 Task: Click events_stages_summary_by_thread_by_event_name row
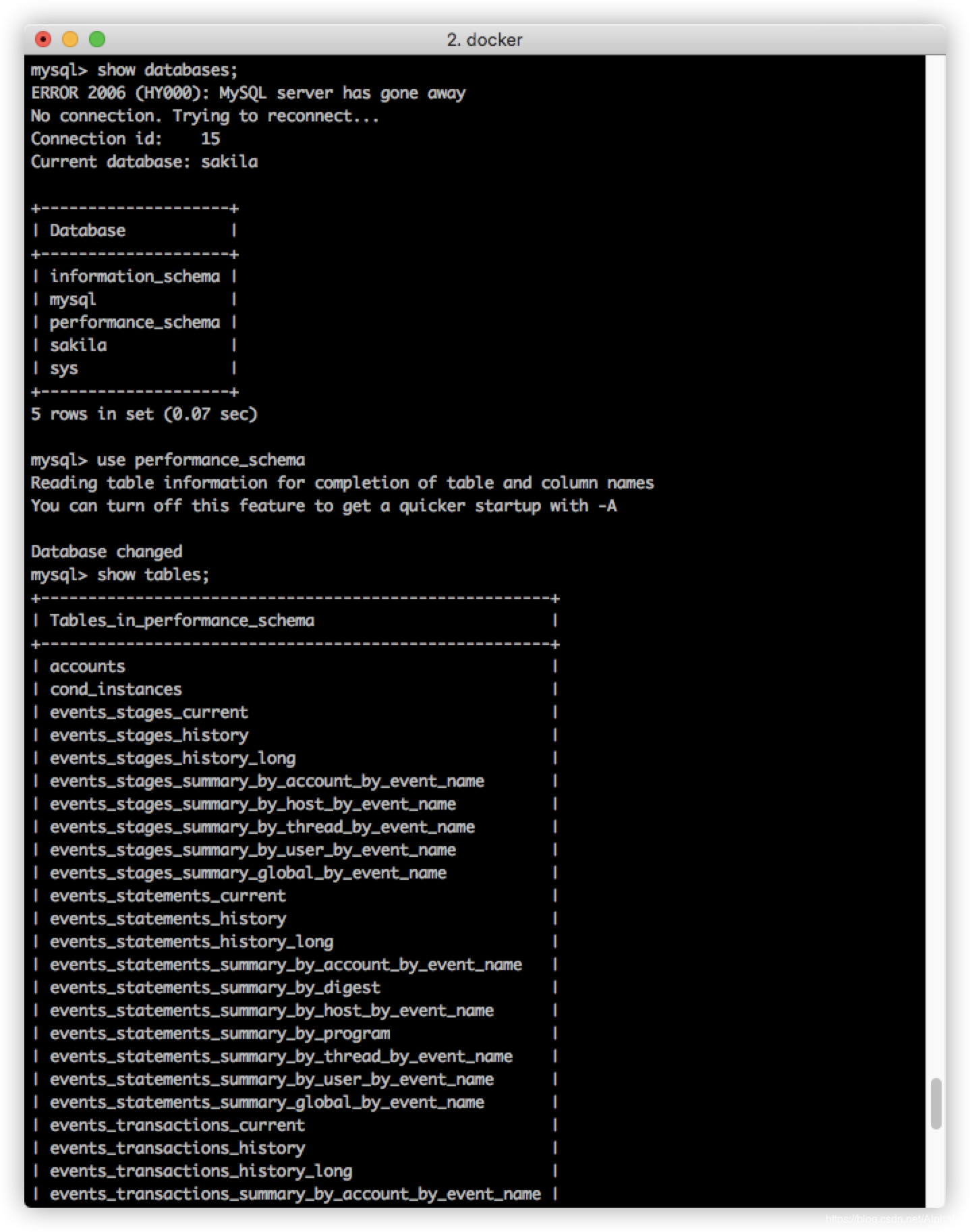coord(295,827)
